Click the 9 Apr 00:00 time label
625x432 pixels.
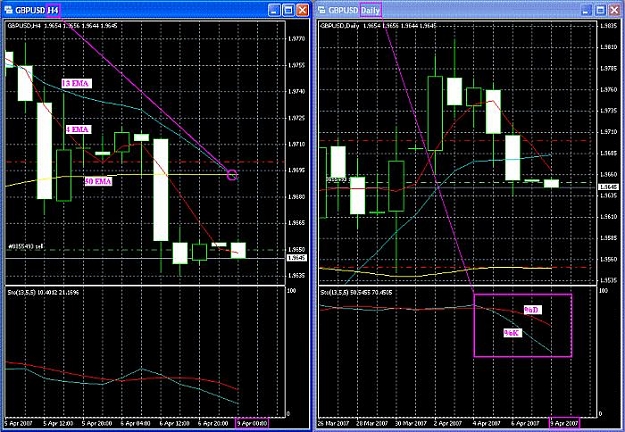(x=252, y=423)
